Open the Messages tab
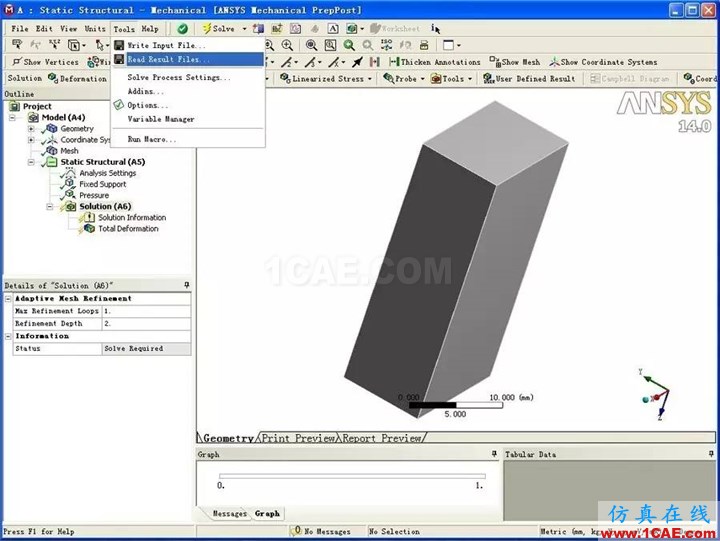This screenshot has height=541, width=720. (229, 513)
